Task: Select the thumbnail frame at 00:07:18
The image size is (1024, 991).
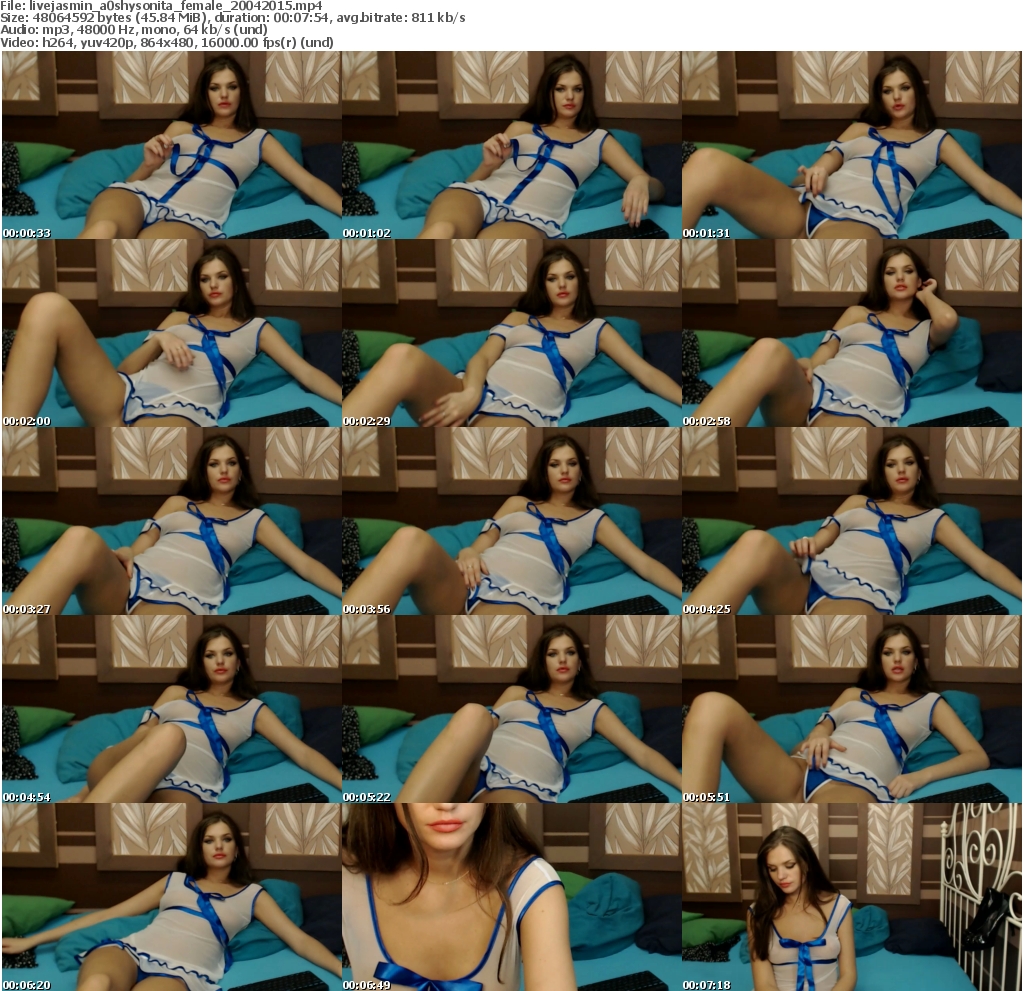Action: coord(852,898)
